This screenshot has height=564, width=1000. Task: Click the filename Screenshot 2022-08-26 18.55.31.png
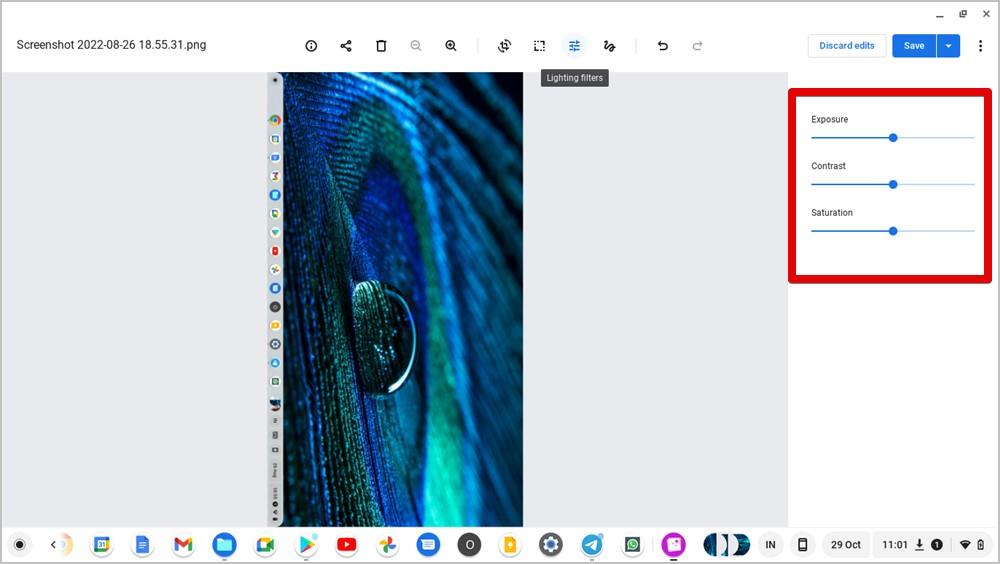111,45
